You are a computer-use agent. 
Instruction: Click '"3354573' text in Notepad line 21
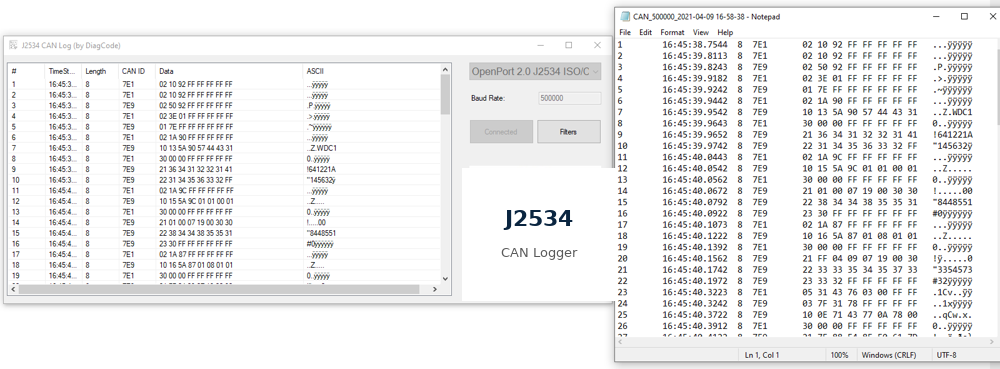[x=952, y=270]
